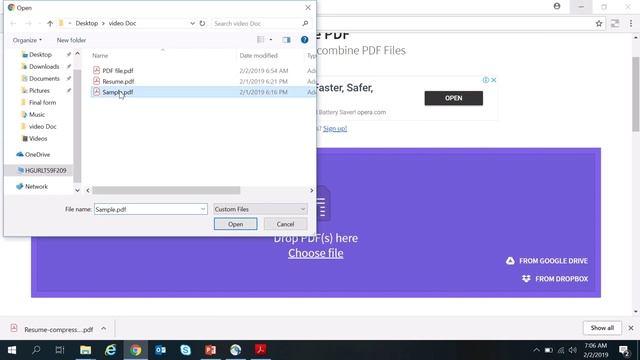Screen dimensions: 640x360
Task: Expand the File name dropdown arrow
Action: click(203, 209)
